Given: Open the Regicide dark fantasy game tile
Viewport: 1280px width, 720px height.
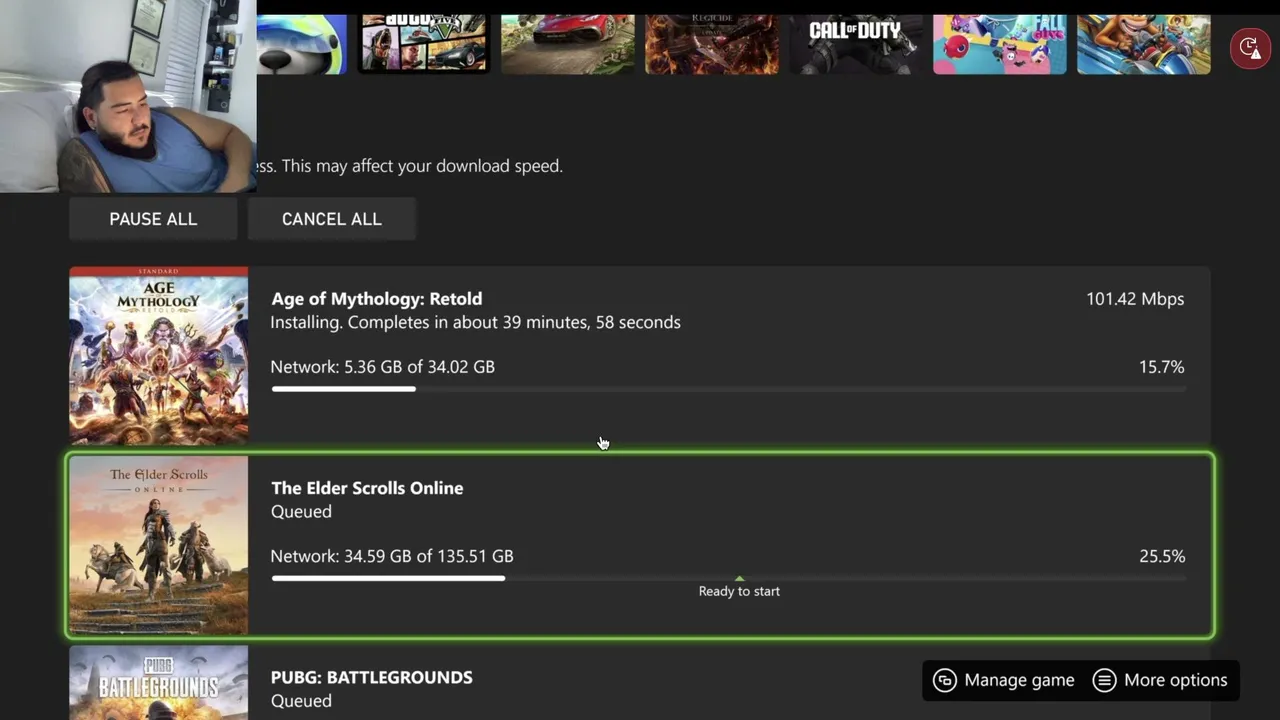Looking at the screenshot, I should 711,44.
